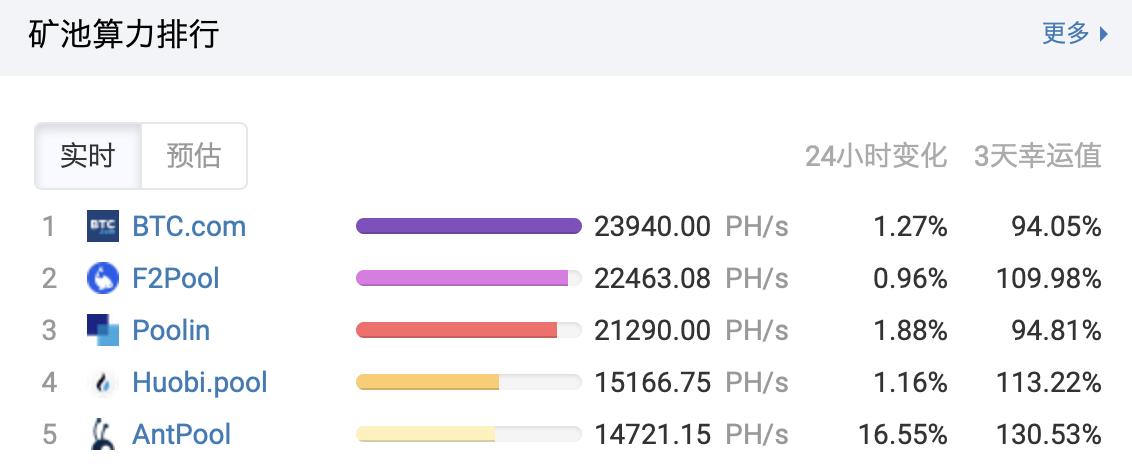Viewport: 1132px width, 466px height.
Task: Open the Huobi.pool pool link
Action: point(200,382)
